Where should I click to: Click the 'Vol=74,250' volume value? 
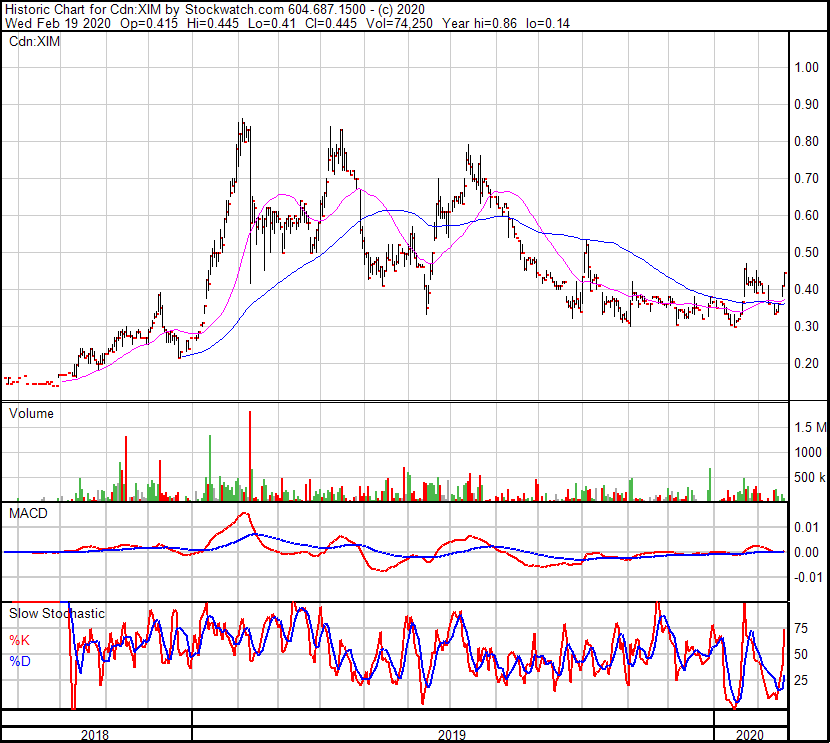[x=399, y=23]
